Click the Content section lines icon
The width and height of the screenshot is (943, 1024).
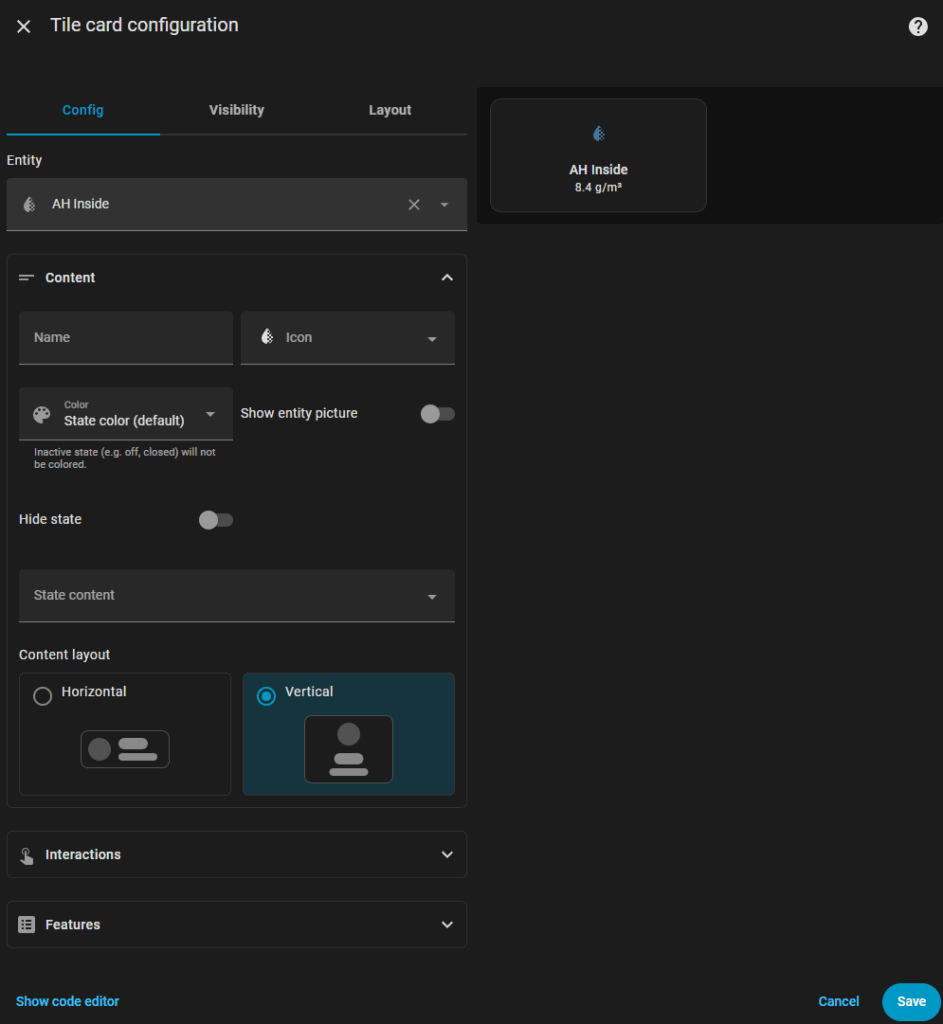[x=26, y=278]
